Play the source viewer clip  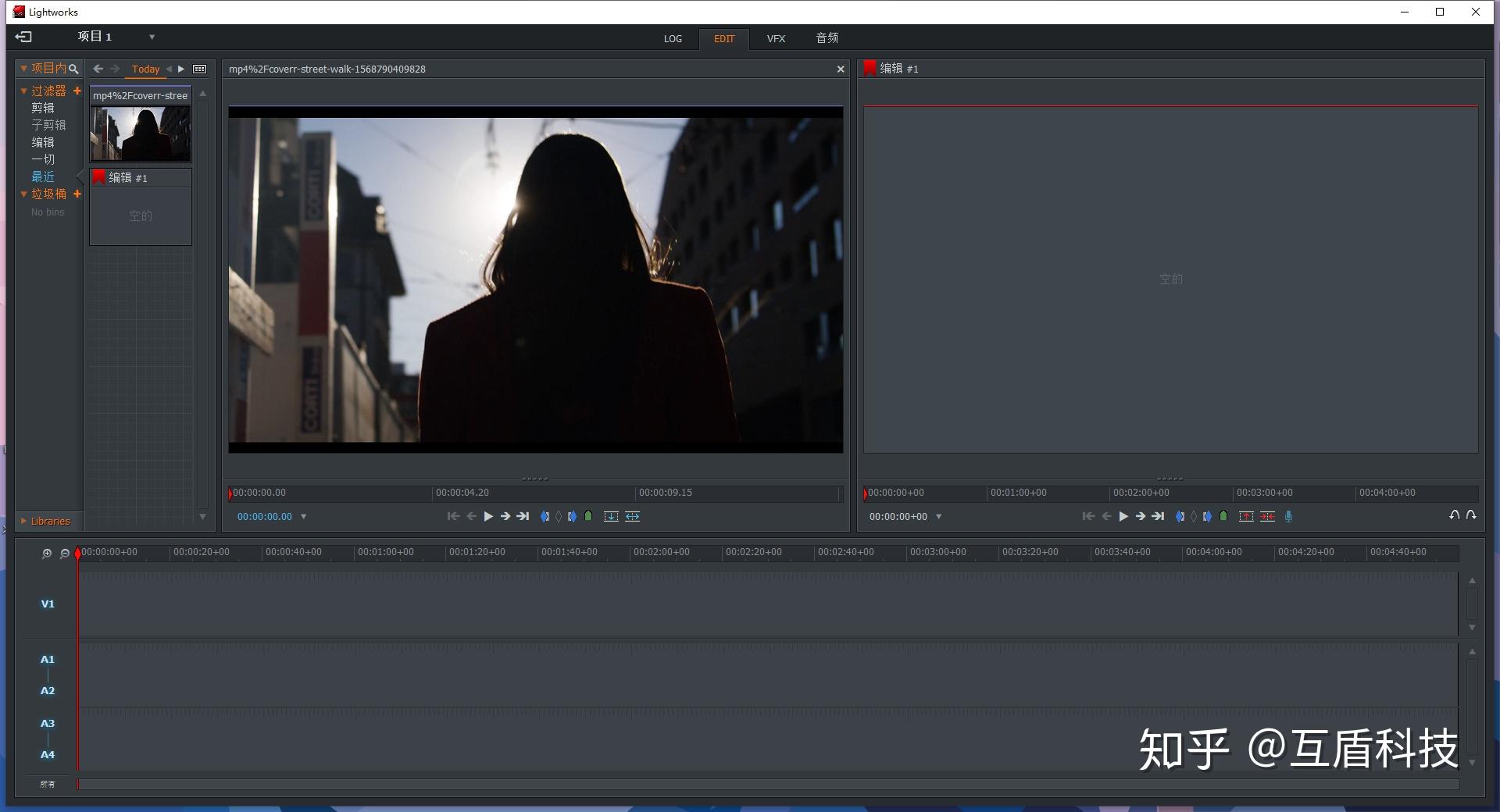click(488, 516)
